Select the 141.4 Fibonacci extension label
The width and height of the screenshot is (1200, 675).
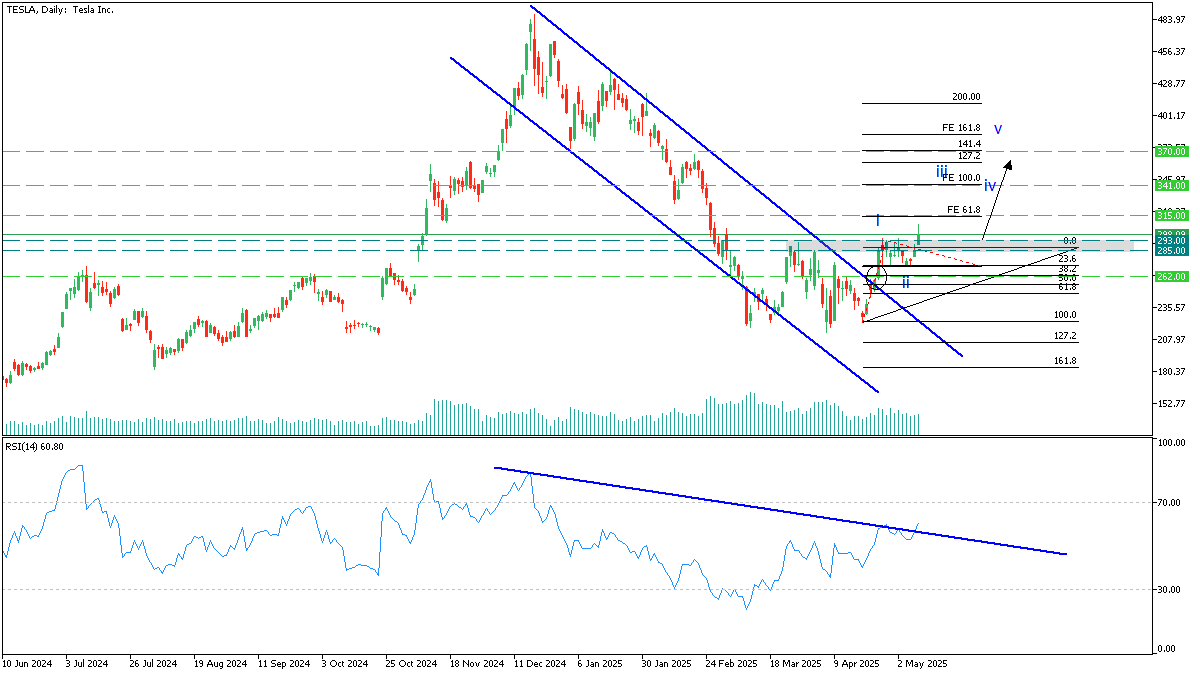[x=969, y=145]
